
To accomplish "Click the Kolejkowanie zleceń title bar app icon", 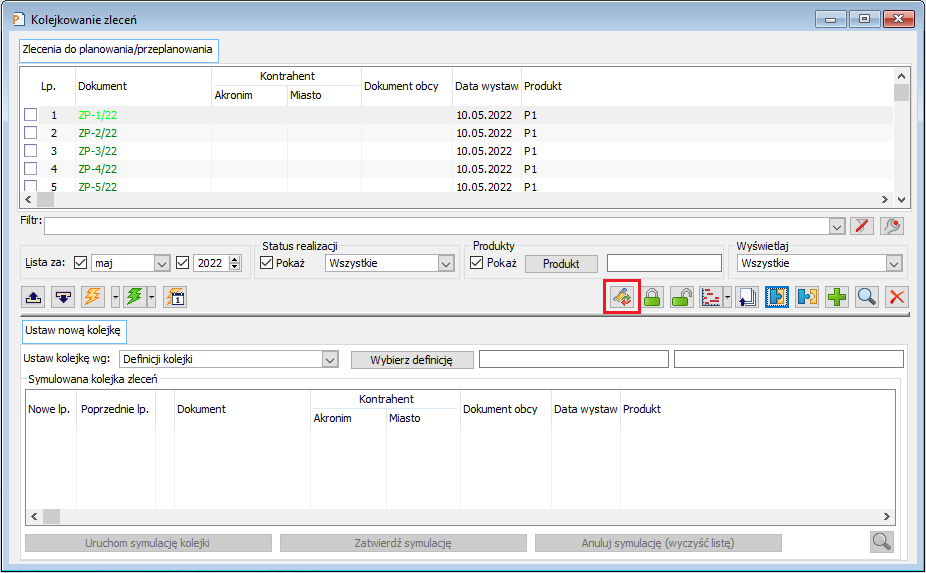I will (19, 19).
